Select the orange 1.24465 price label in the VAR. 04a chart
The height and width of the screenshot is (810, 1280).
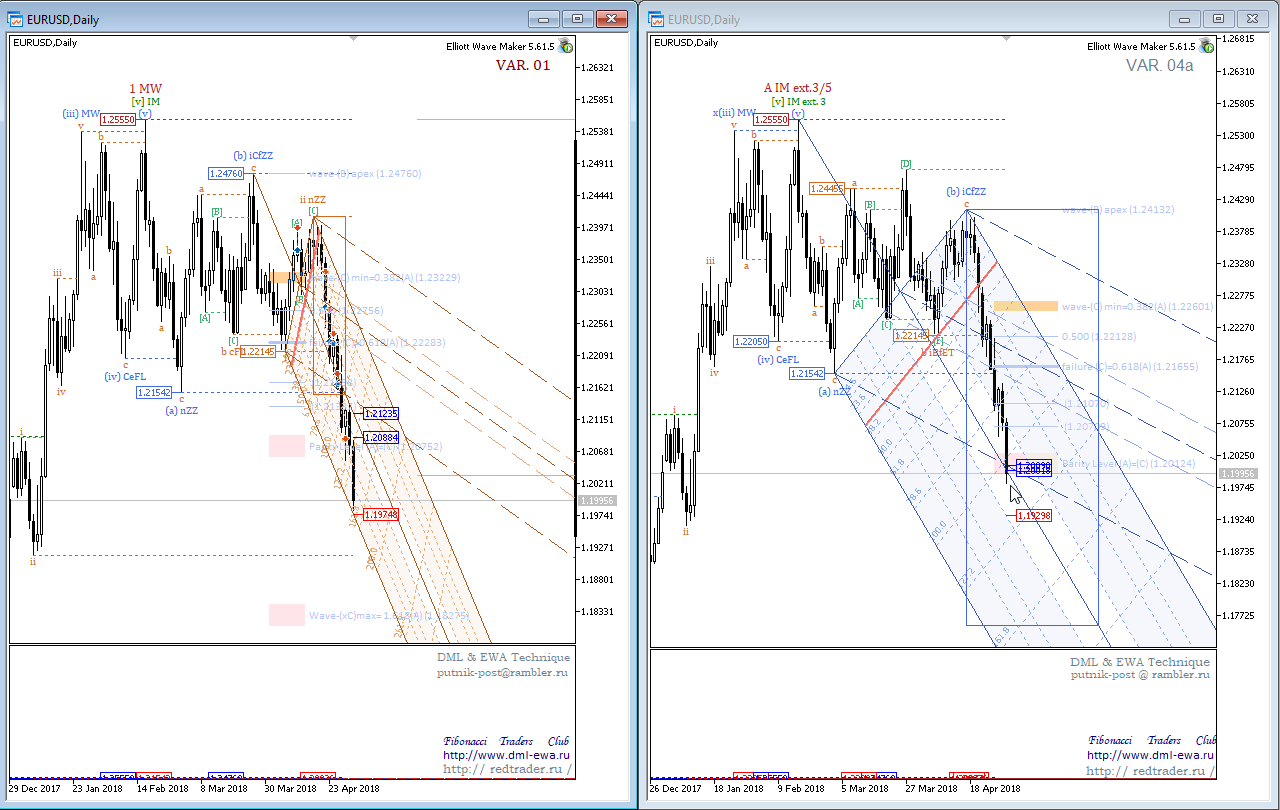pyautogui.click(x=828, y=187)
